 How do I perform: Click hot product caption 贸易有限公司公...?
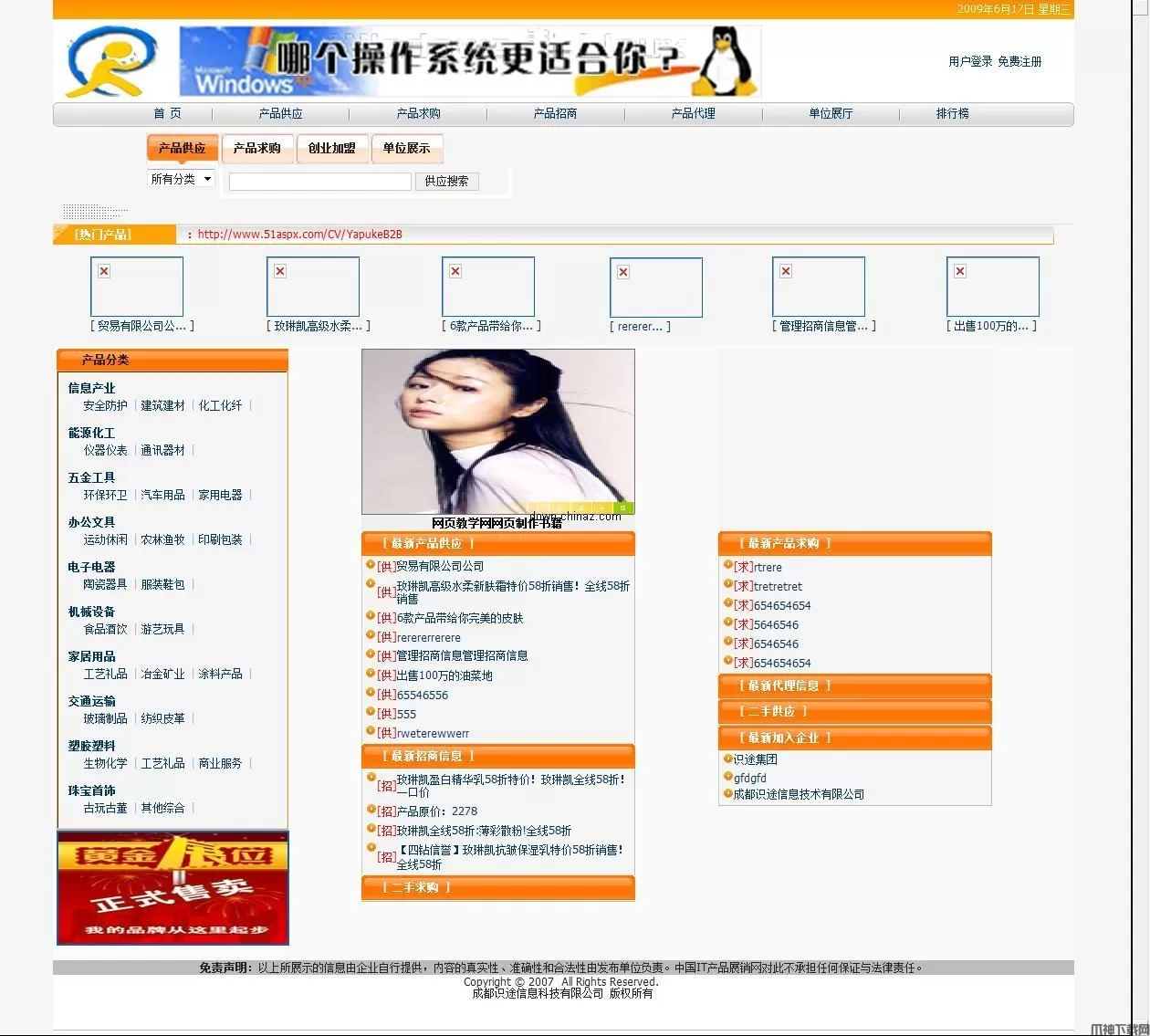141,326
